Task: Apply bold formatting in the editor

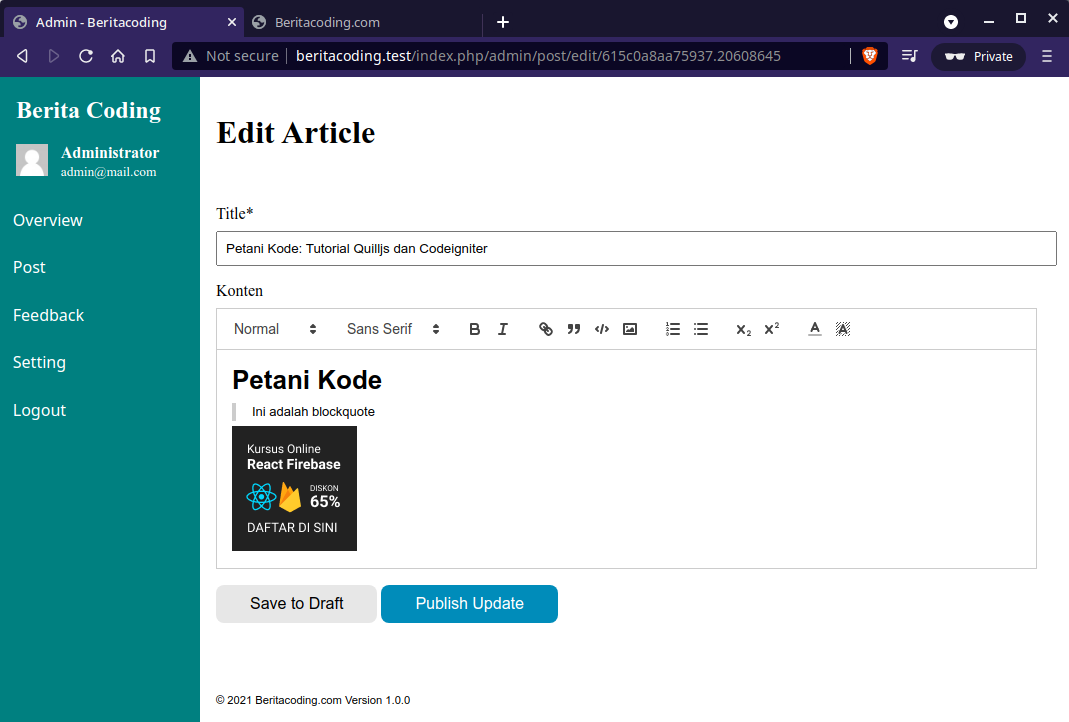Action: (474, 328)
